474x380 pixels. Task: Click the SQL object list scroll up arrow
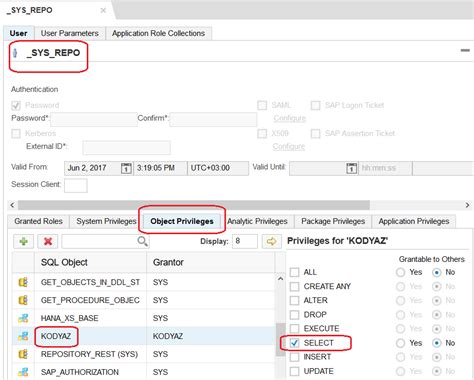(281, 279)
